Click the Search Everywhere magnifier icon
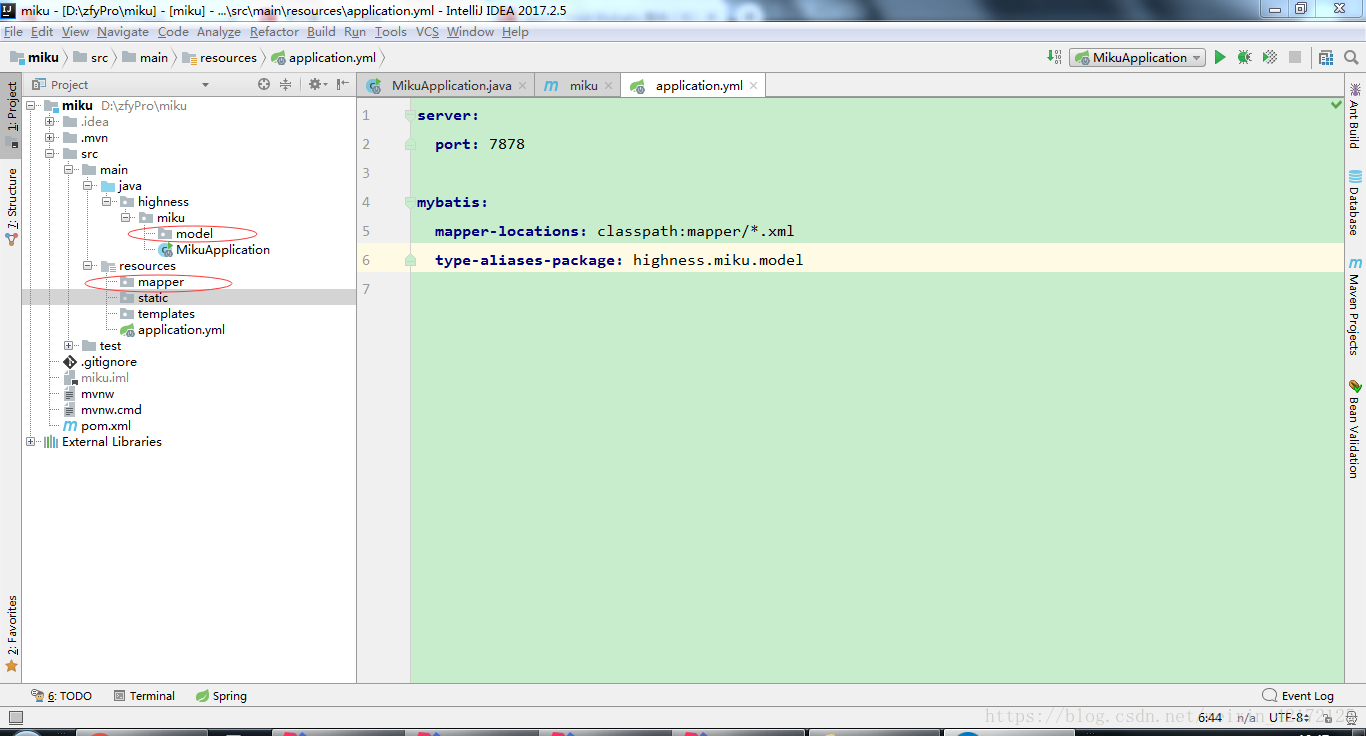This screenshot has height=736, width=1366. 1350,57
